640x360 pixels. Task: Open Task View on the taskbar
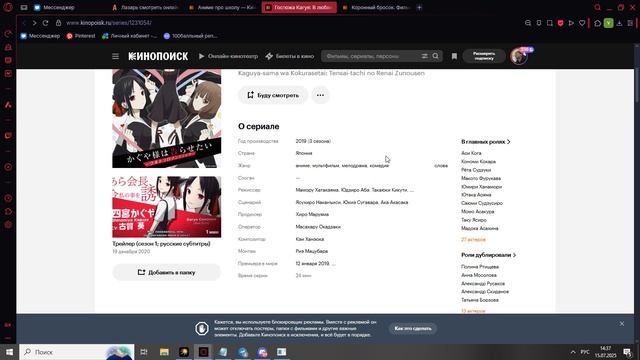(x=144, y=352)
